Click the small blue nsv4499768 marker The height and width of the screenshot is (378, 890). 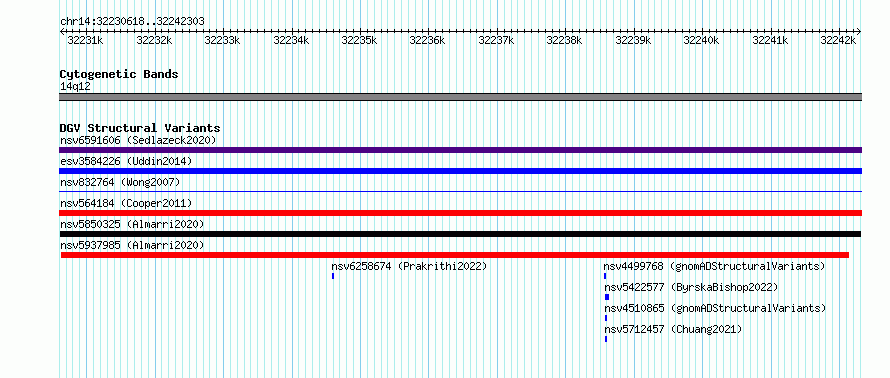tap(606, 276)
